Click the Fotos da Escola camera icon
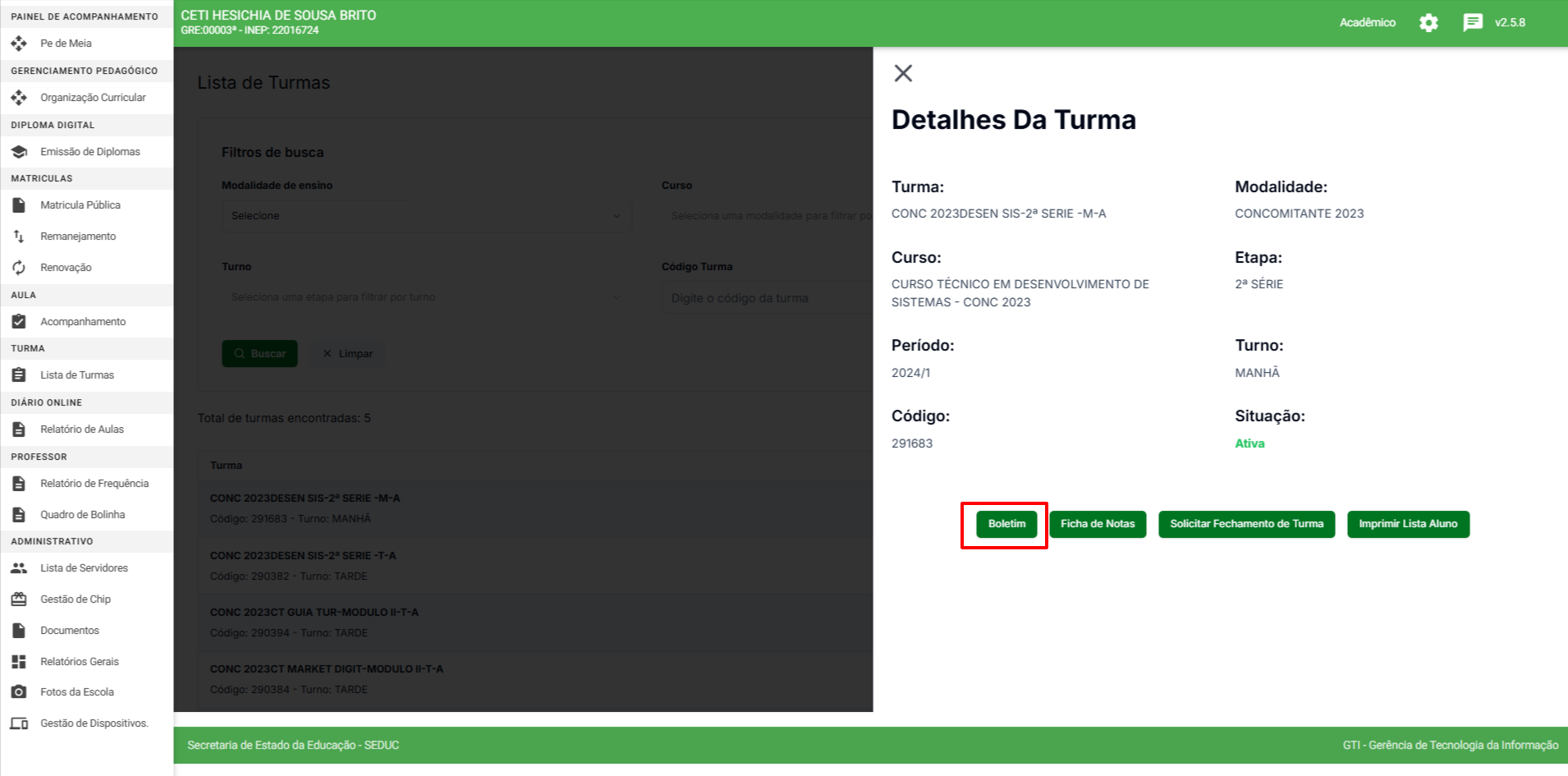Viewport: 1568px width, 776px height. coord(19,692)
